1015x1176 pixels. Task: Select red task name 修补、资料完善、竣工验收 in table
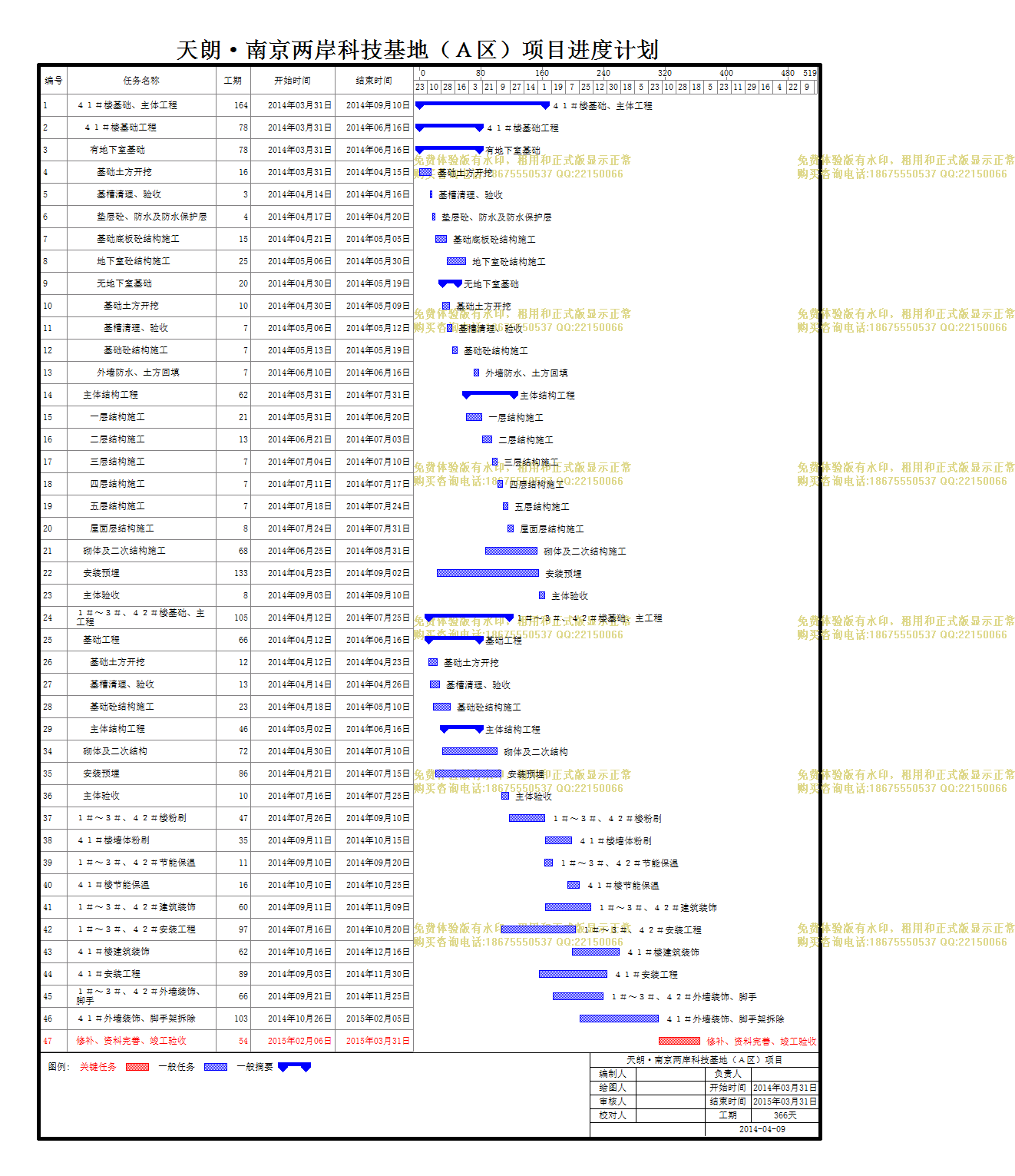(131, 1041)
